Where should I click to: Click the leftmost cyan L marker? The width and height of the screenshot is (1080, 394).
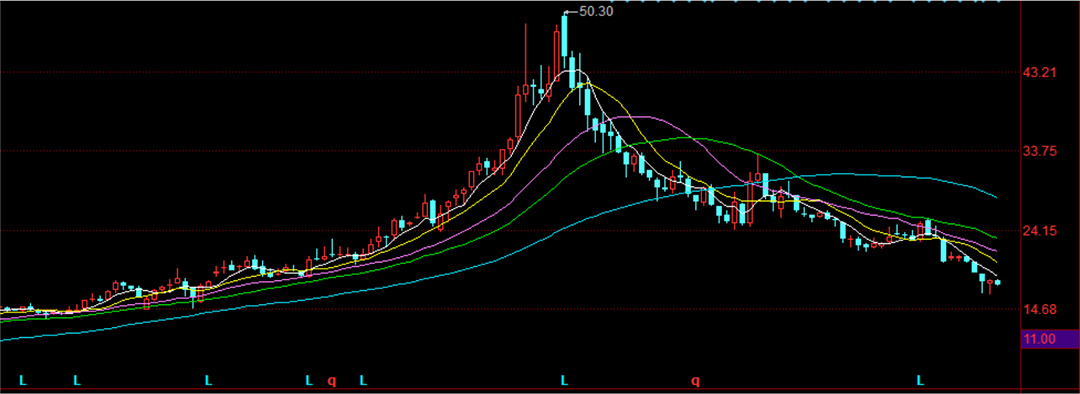[x=22, y=380]
